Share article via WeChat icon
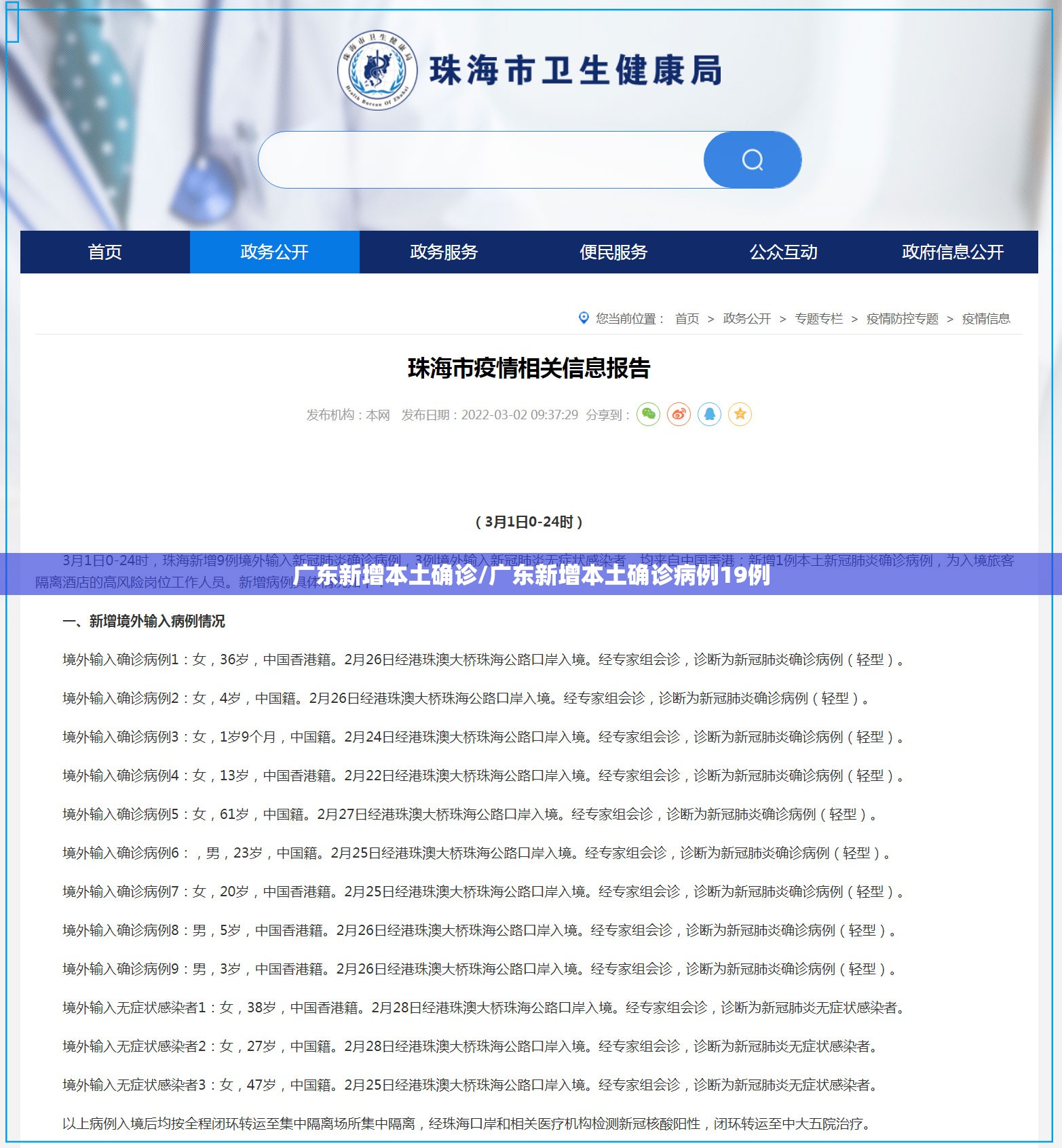This screenshot has width=1062, height=1148. 648,414
